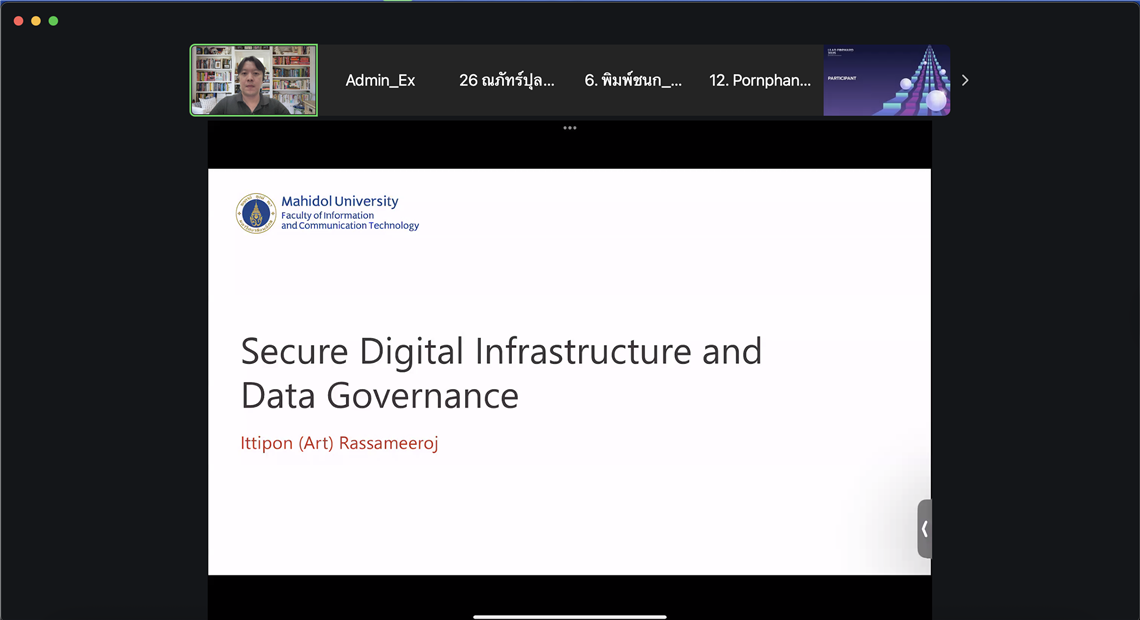1140x620 pixels.
Task: Click the slide title Secure Digital Infrastructure
Action: (501, 351)
